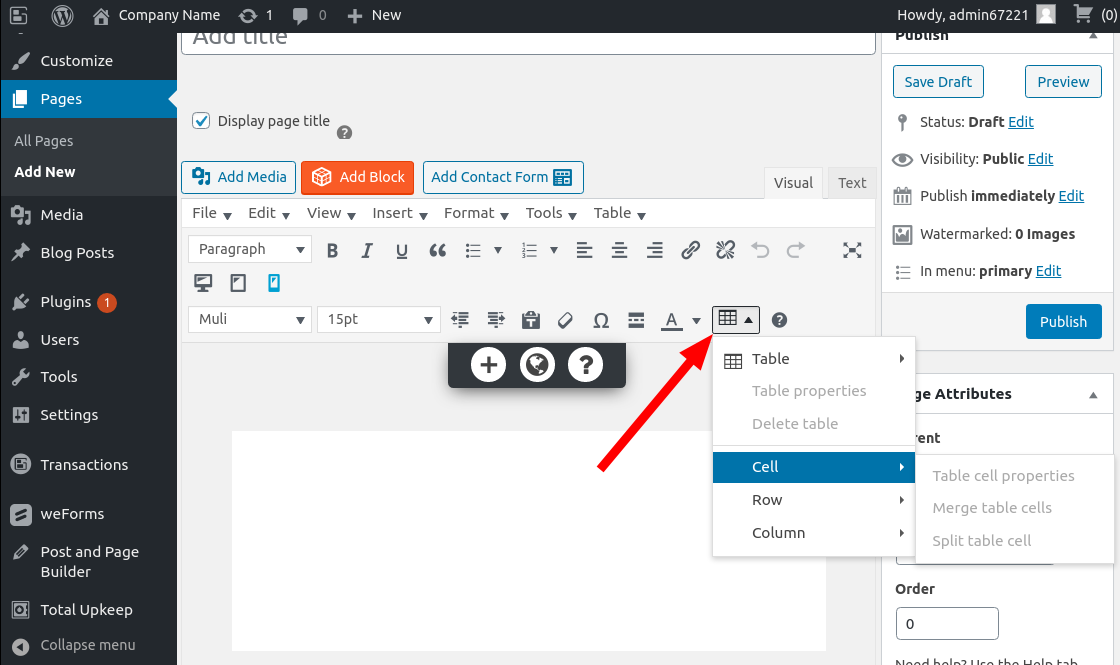Click Preview button
1120x665 pixels.
pyautogui.click(x=1063, y=81)
